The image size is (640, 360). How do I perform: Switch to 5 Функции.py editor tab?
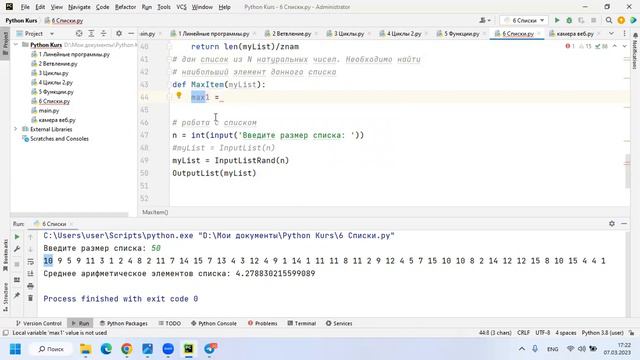[462, 33]
